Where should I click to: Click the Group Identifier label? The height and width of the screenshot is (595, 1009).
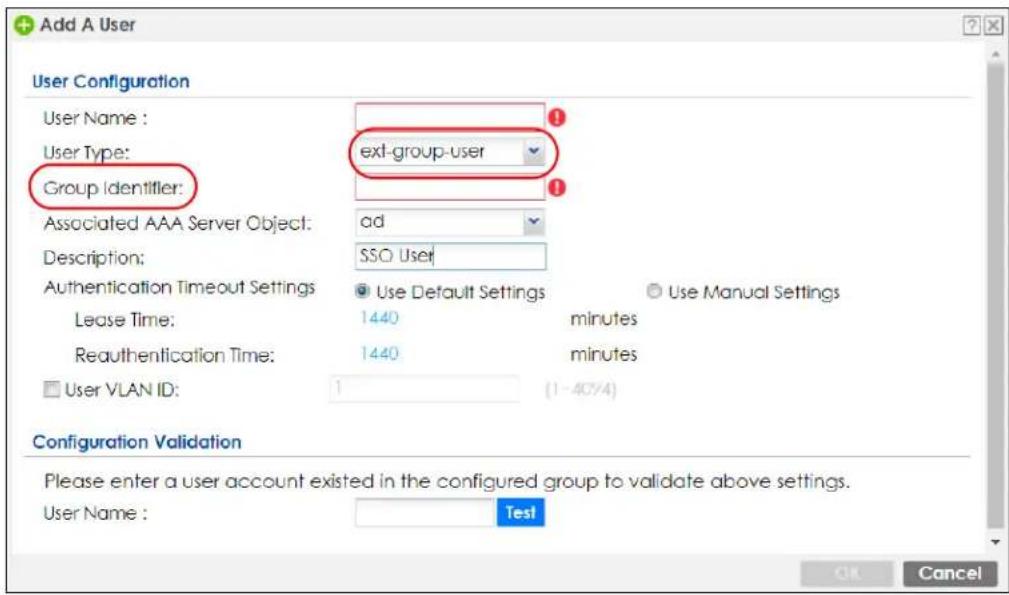[113, 188]
